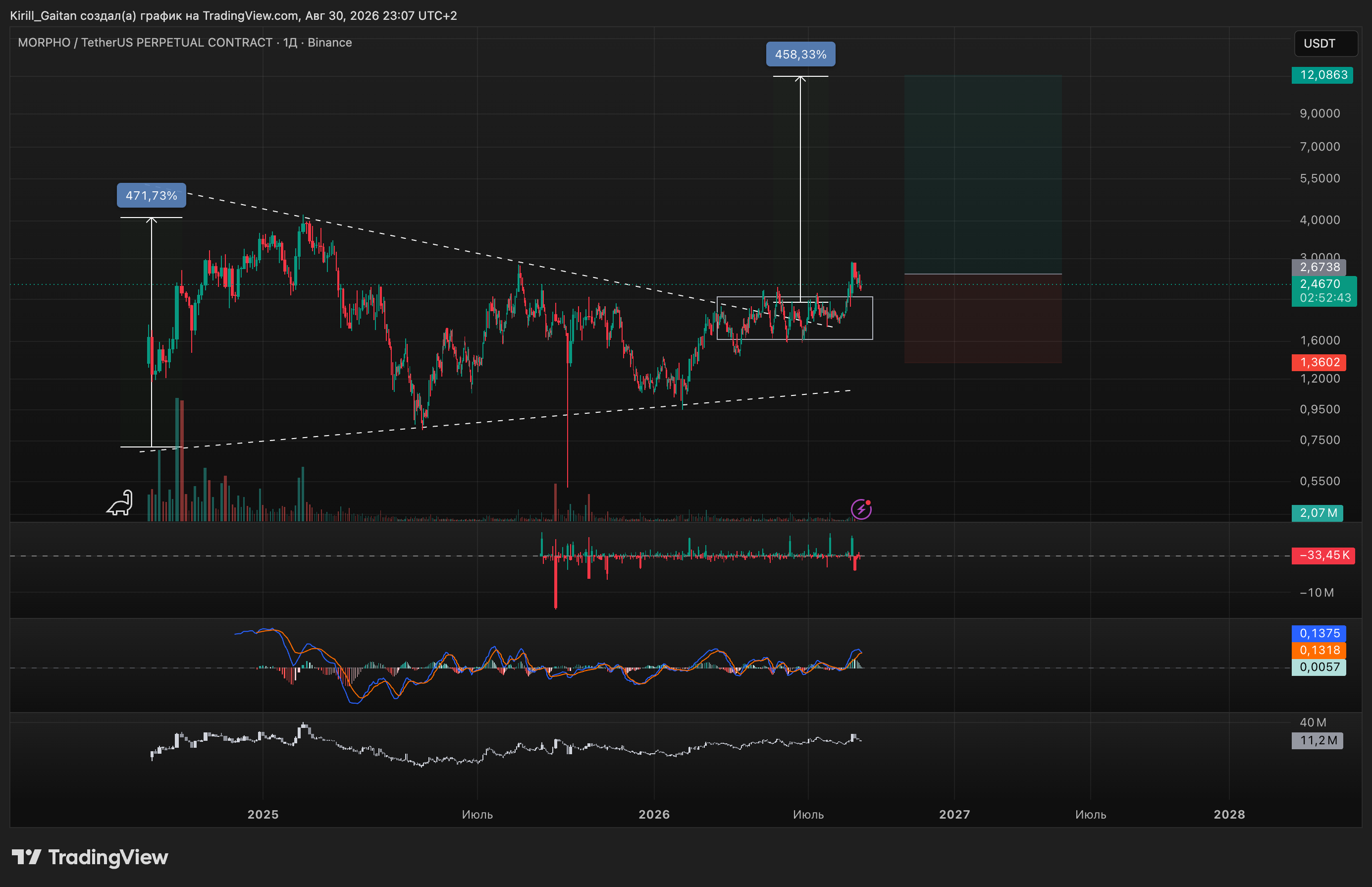Click the dinosaur icon at chart start
The height and width of the screenshot is (887, 1372).
coord(120,503)
